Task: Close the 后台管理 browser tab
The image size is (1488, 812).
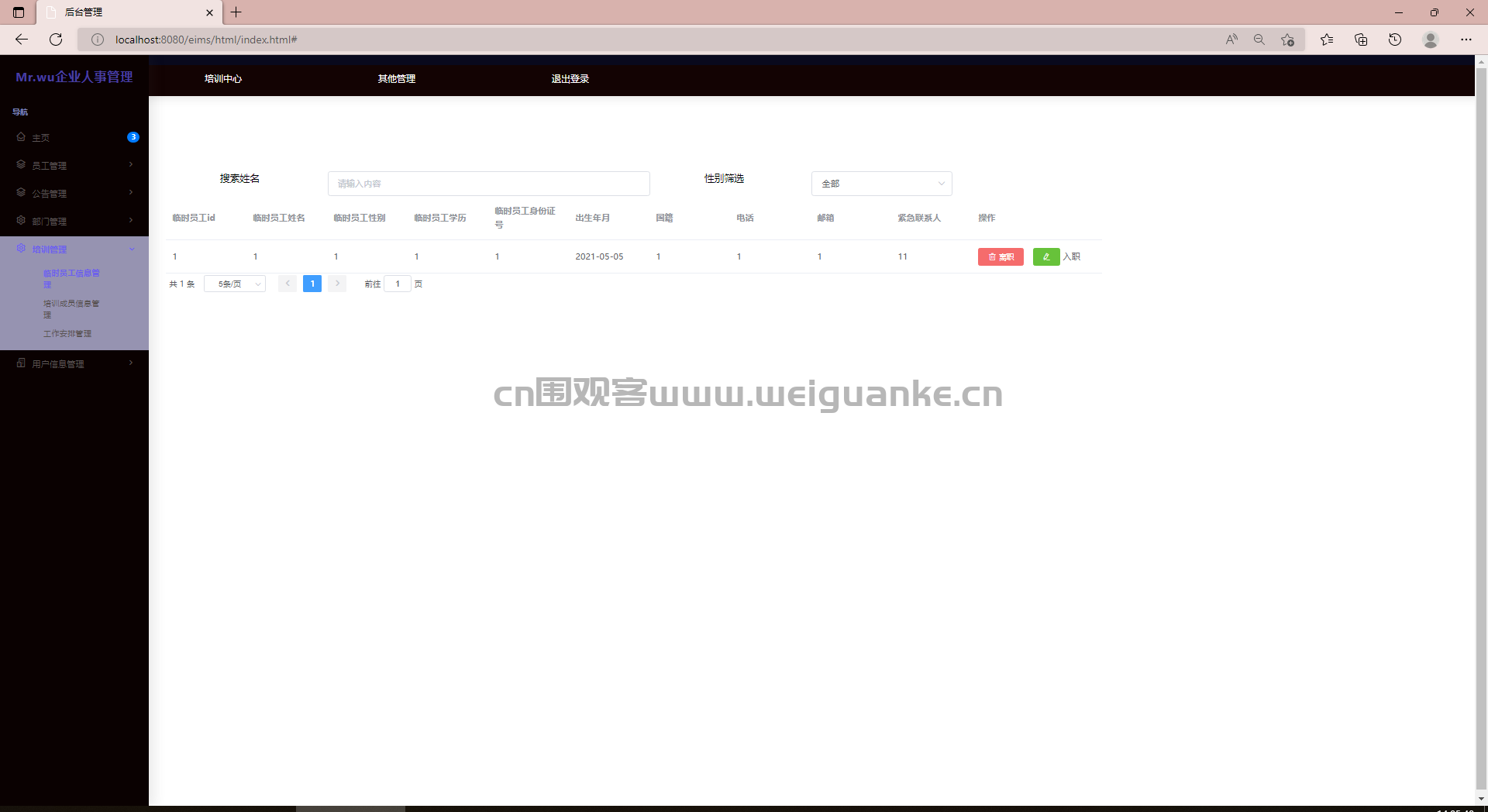Action: [x=209, y=12]
